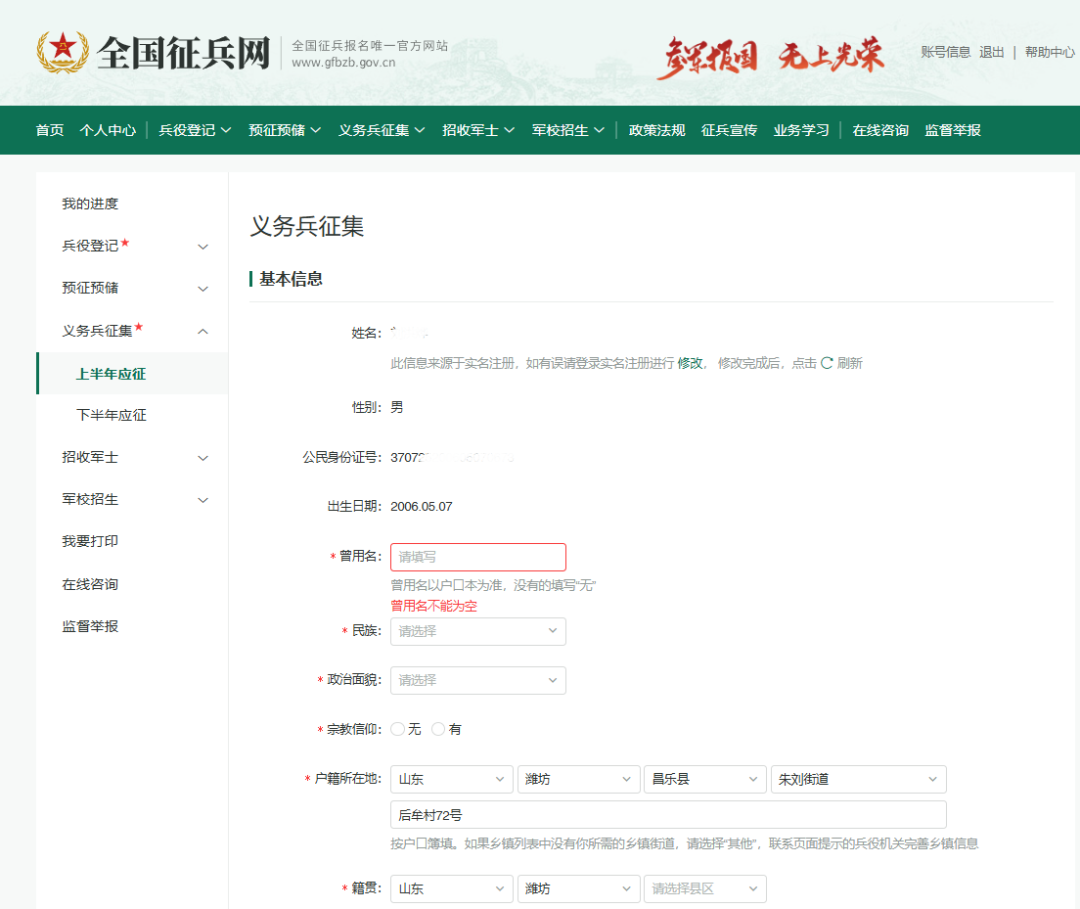The image size is (1080, 909).
Task: Open the 政策法规 navigation item
Action: (657, 130)
